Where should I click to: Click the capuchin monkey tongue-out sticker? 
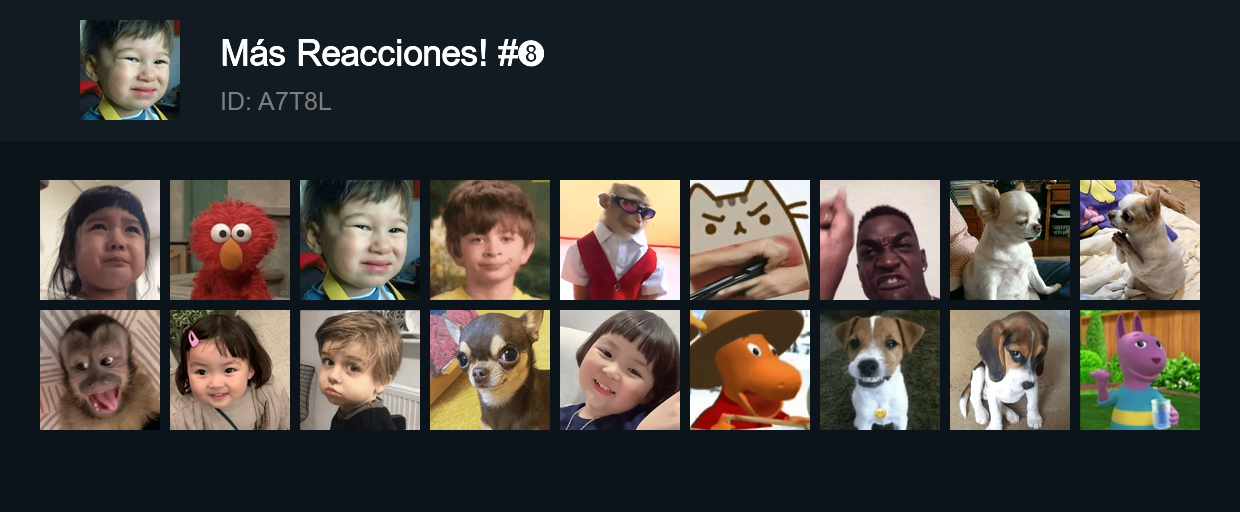(100, 370)
